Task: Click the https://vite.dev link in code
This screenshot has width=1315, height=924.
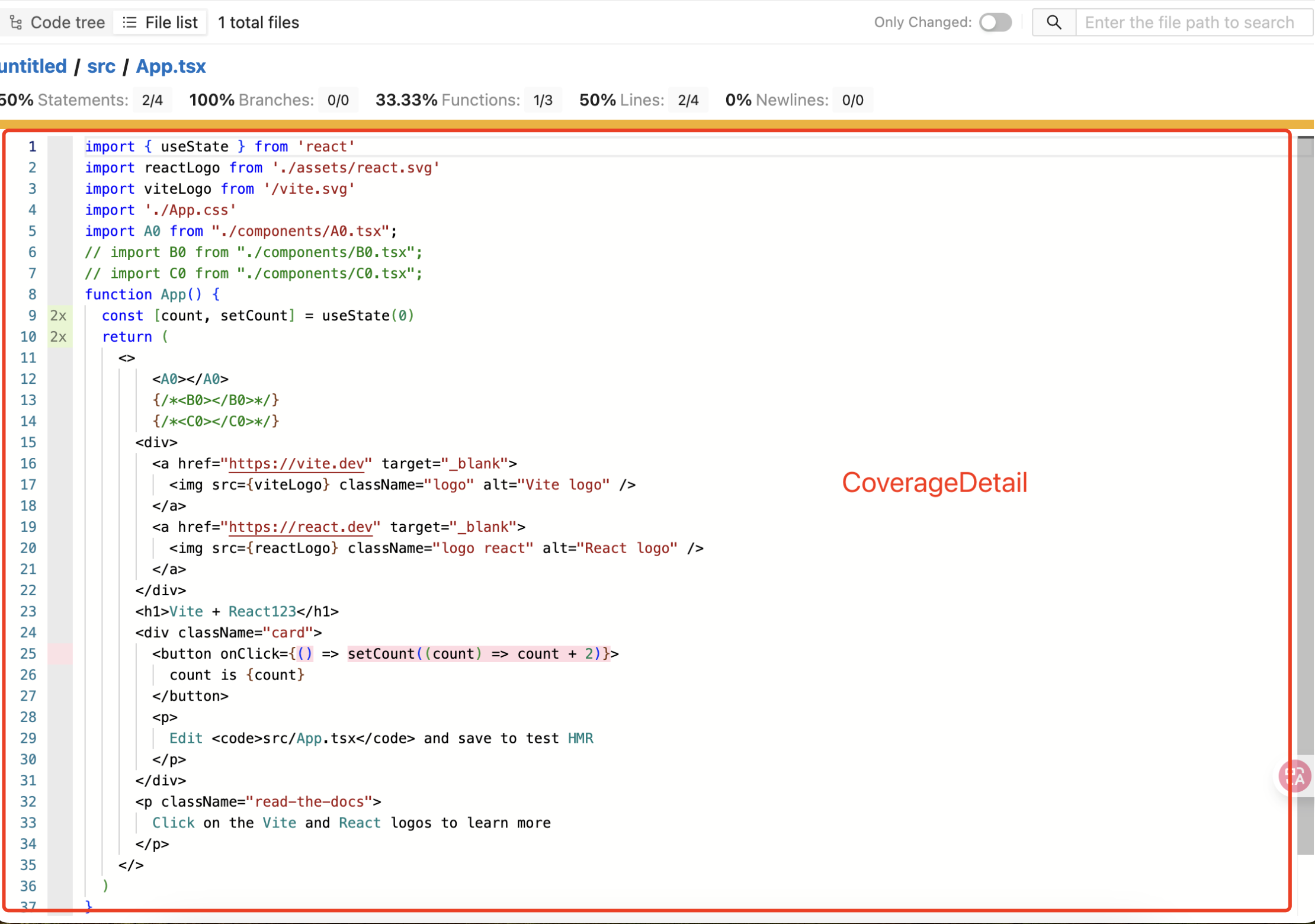Action: (296, 464)
